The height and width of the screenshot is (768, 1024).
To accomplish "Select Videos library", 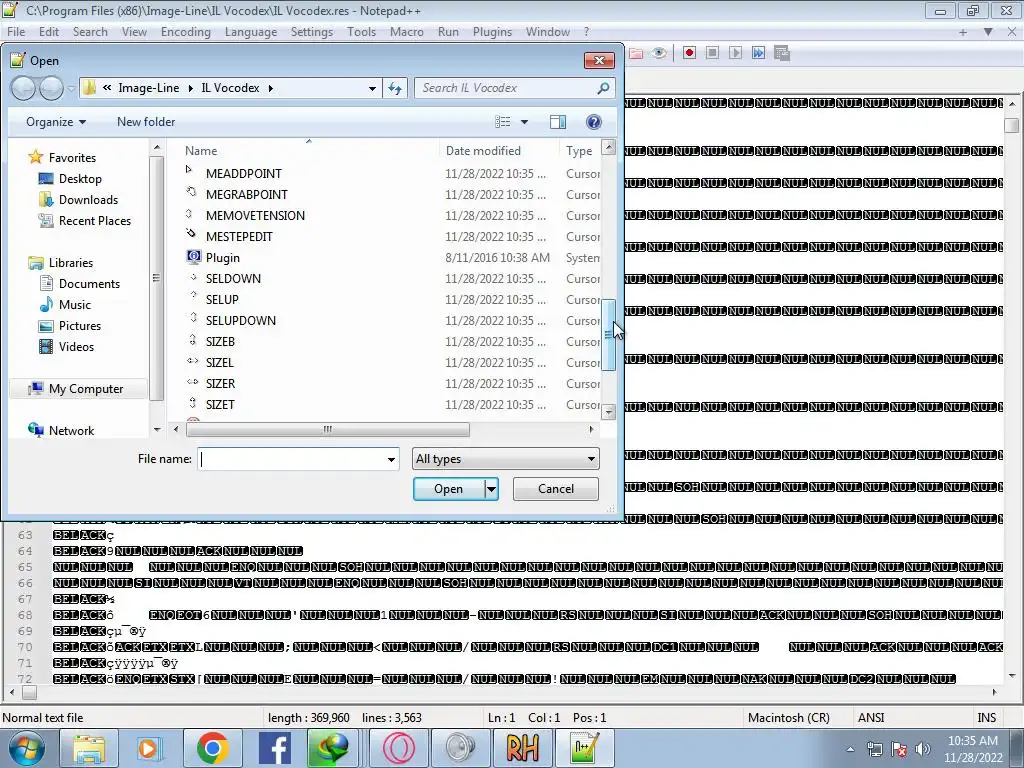I will [76, 347].
